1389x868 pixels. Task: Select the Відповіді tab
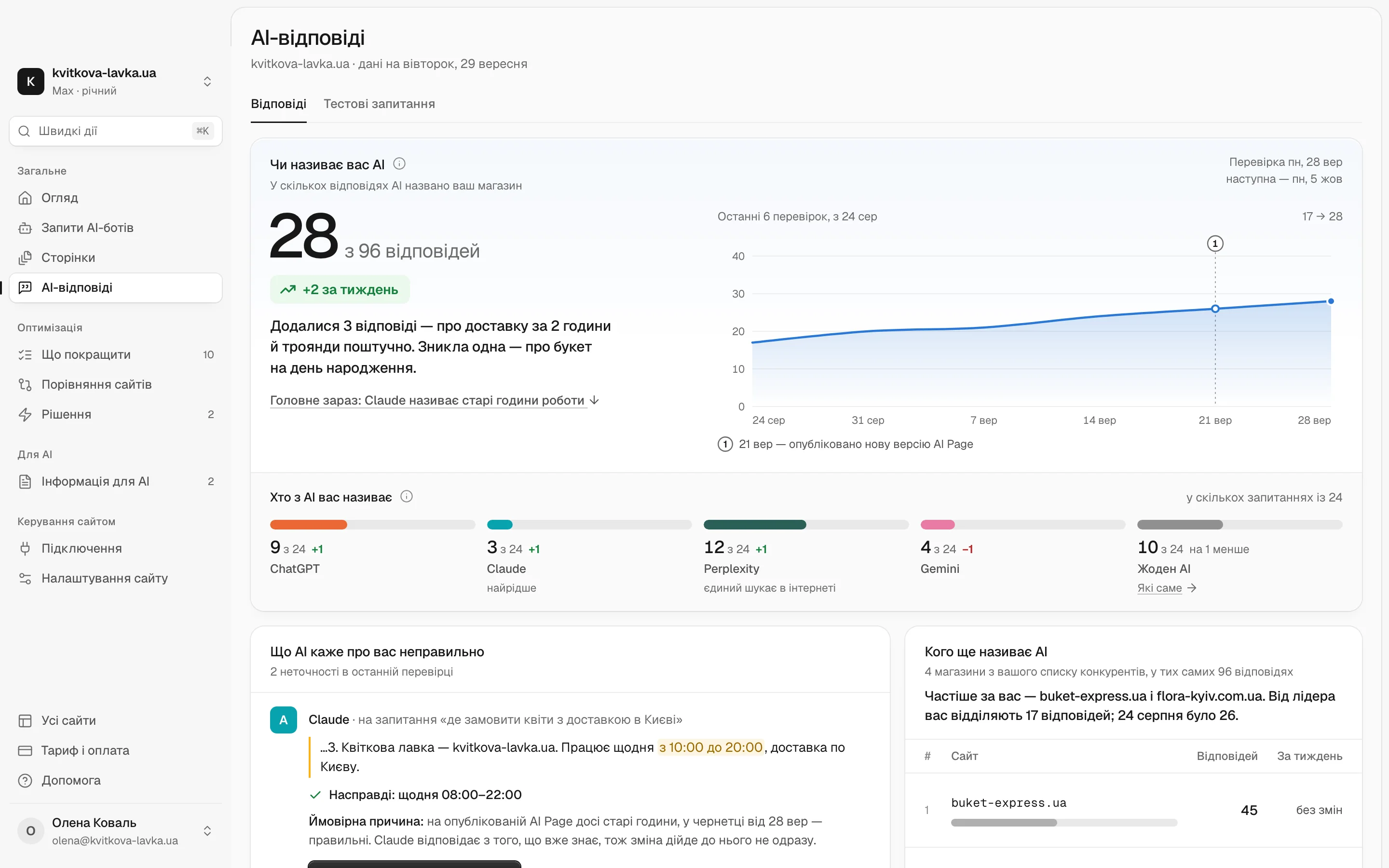click(x=278, y=103)
